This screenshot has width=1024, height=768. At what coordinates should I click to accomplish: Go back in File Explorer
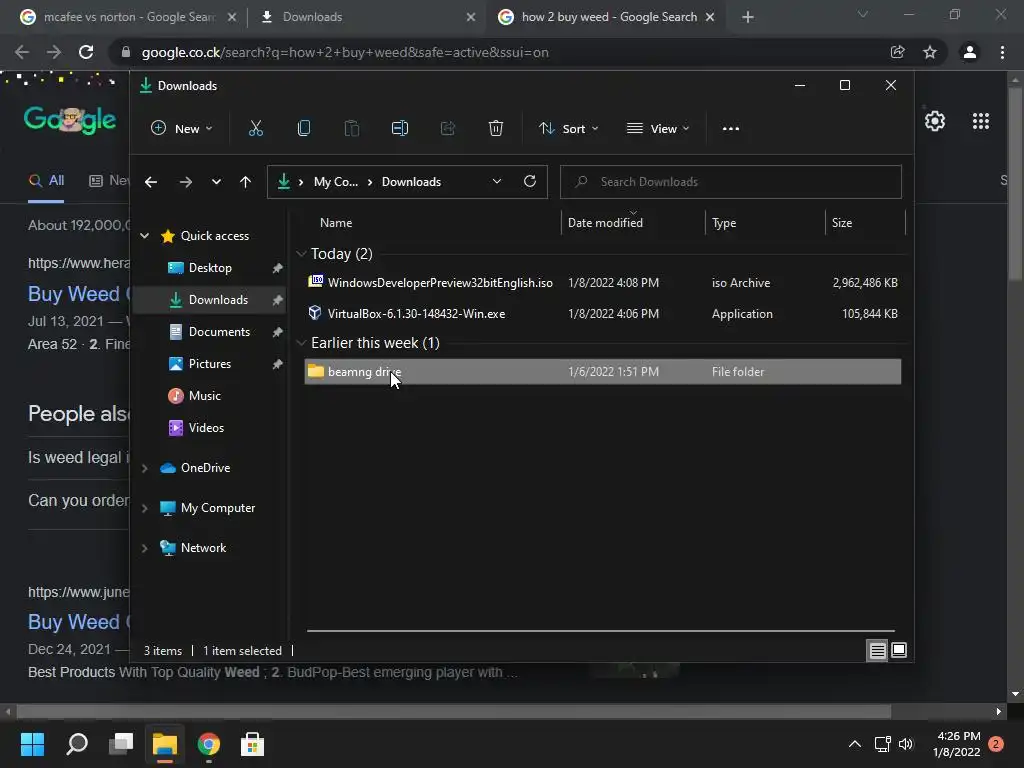point(151,182)
